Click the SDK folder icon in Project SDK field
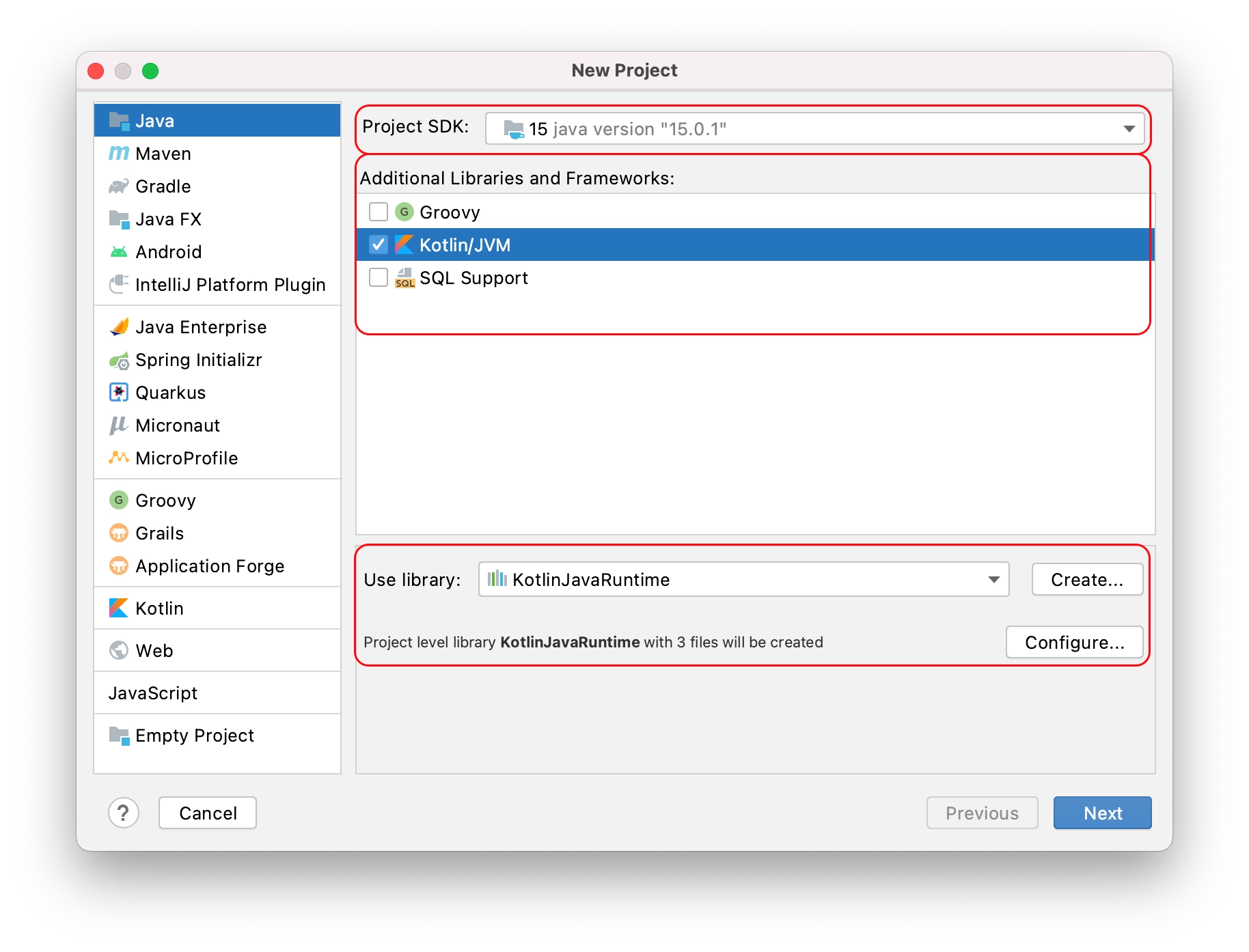This screenshot has height=952, width=1249. [514, 129]
